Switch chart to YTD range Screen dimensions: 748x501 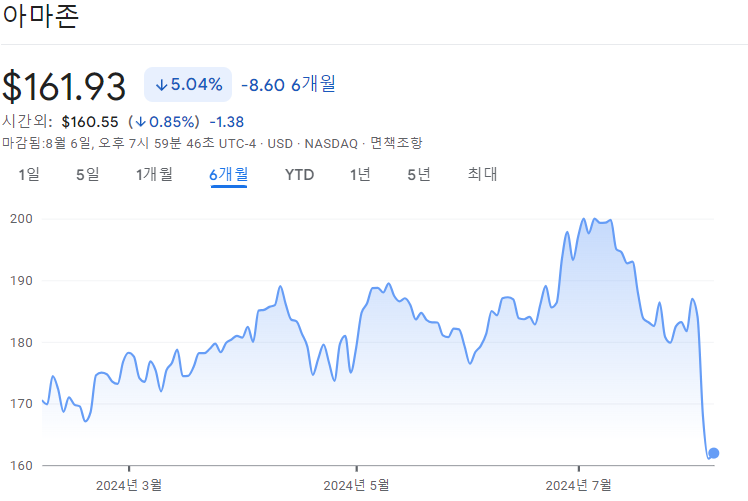tap(300, 175)
